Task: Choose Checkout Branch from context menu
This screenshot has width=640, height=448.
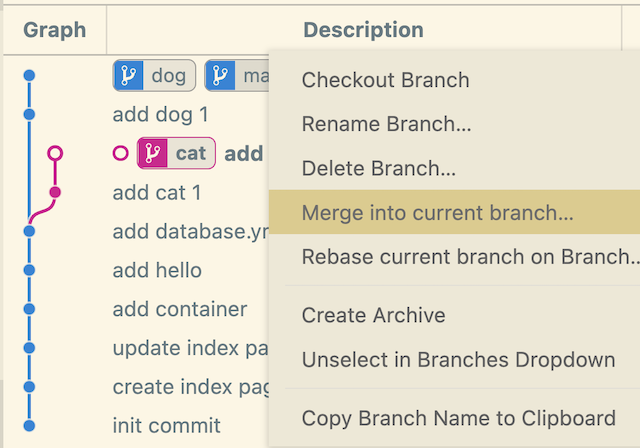Action: tap(385, 81)
